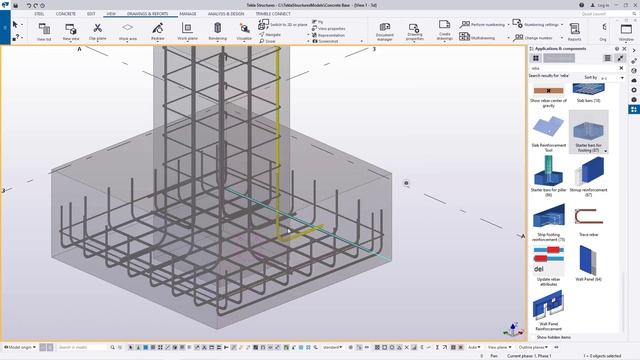The width and height of the screenshot is (640, 360).
Task: Select Trace rebar component
Action: coord(588,221)
